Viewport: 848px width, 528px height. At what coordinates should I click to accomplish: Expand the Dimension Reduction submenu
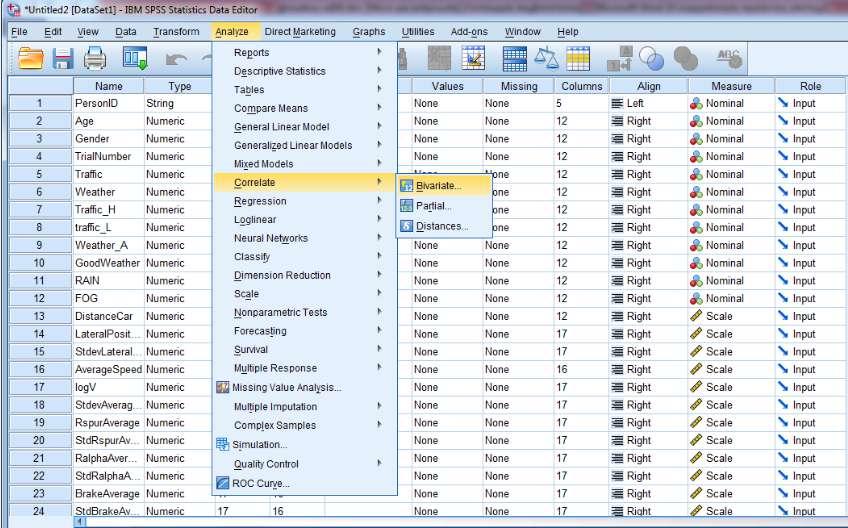pos(304,275)
